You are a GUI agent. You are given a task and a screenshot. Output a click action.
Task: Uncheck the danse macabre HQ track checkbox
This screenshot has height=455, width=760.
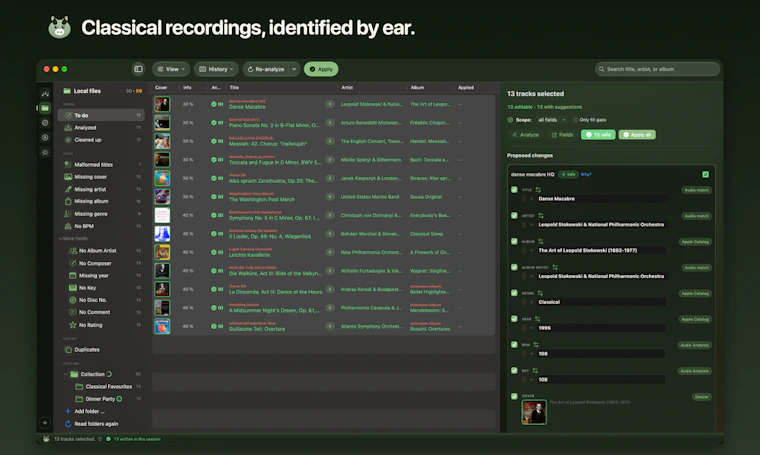[x=705, y=174]
